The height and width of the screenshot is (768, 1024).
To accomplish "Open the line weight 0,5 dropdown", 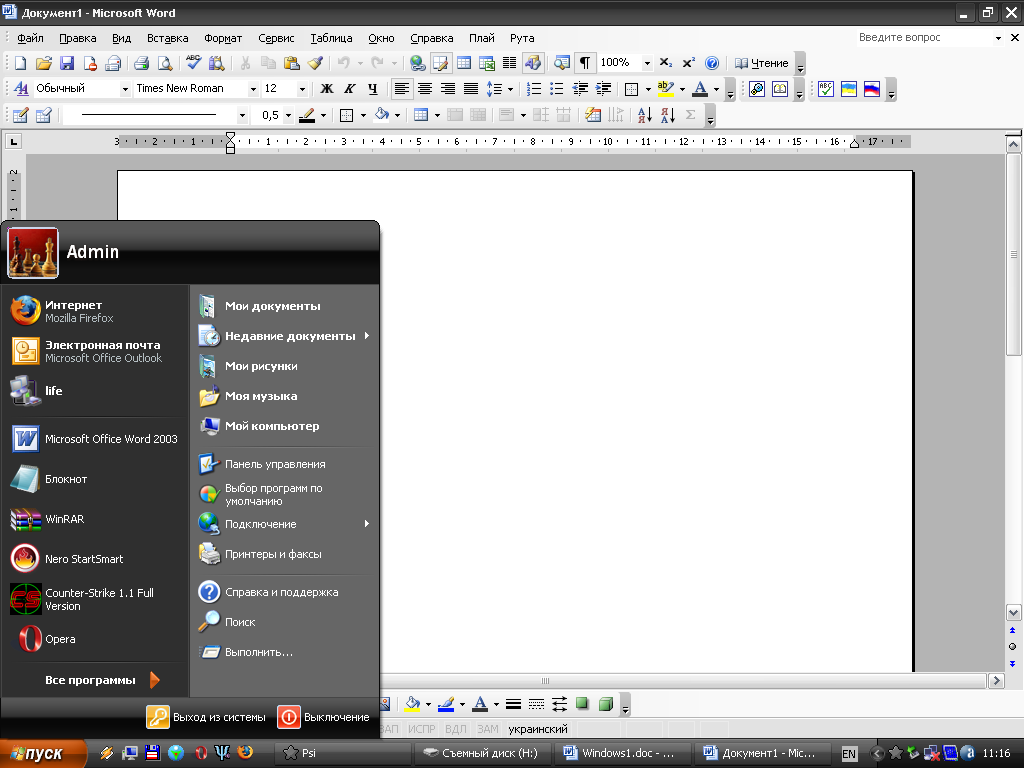I will tap(288, 116).
